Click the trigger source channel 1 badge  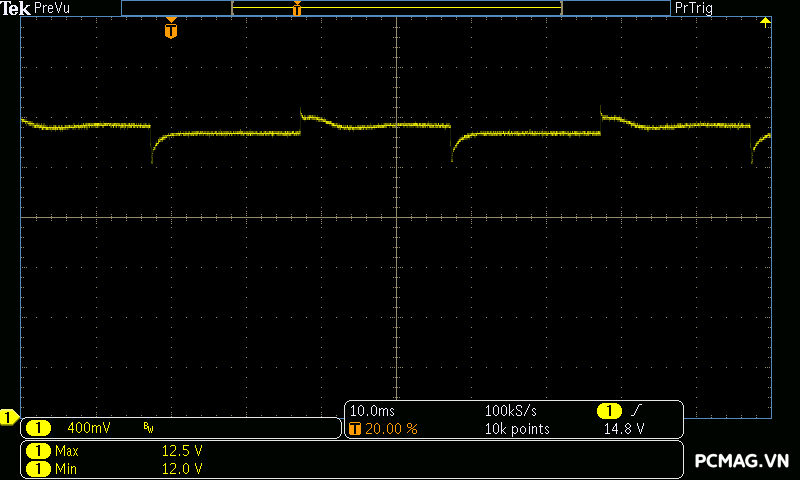609,411
